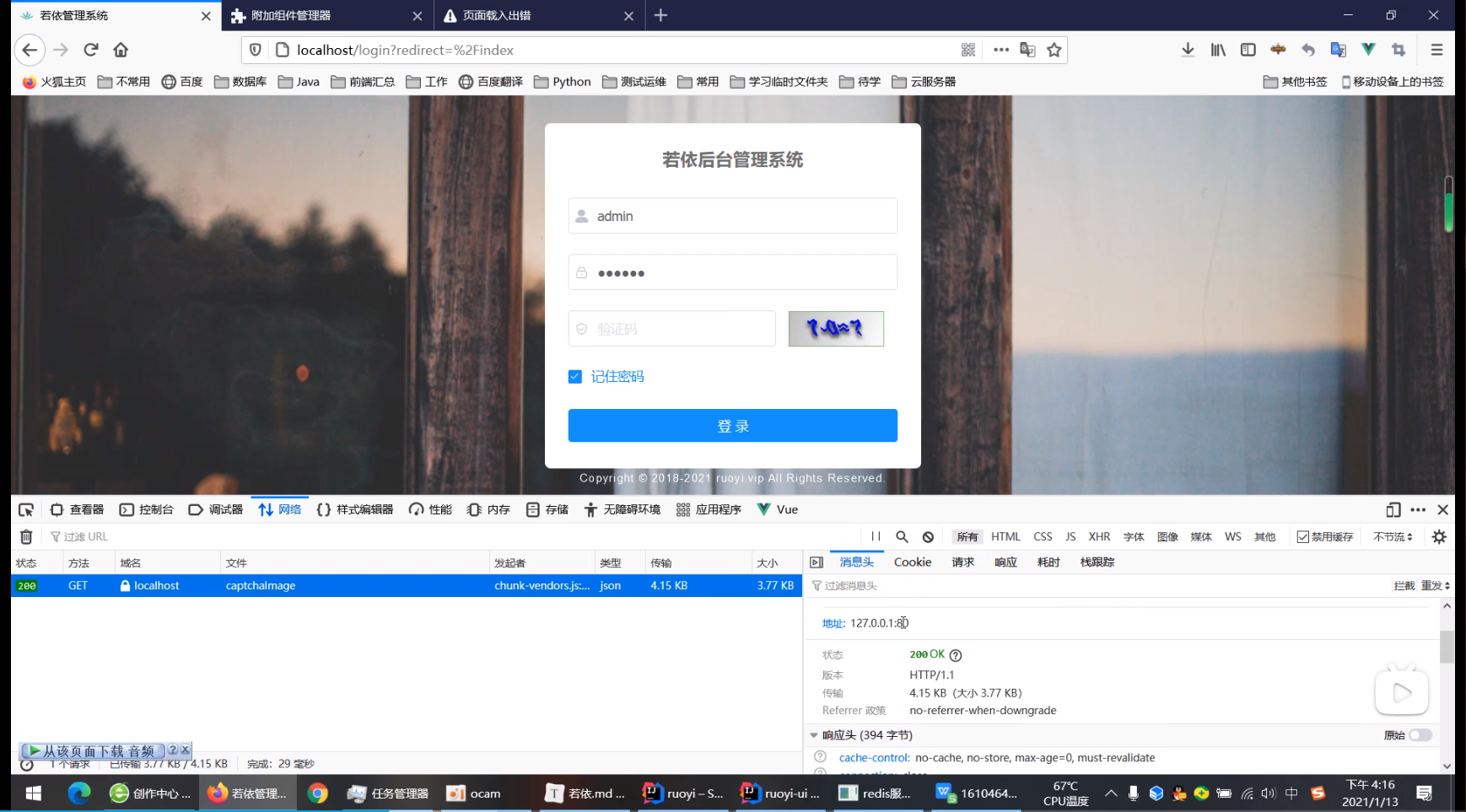This screenshot has width=1466, height=812.
Task: Filter requests by JS
Action: pyautogui.click(x=1070, y=536)
